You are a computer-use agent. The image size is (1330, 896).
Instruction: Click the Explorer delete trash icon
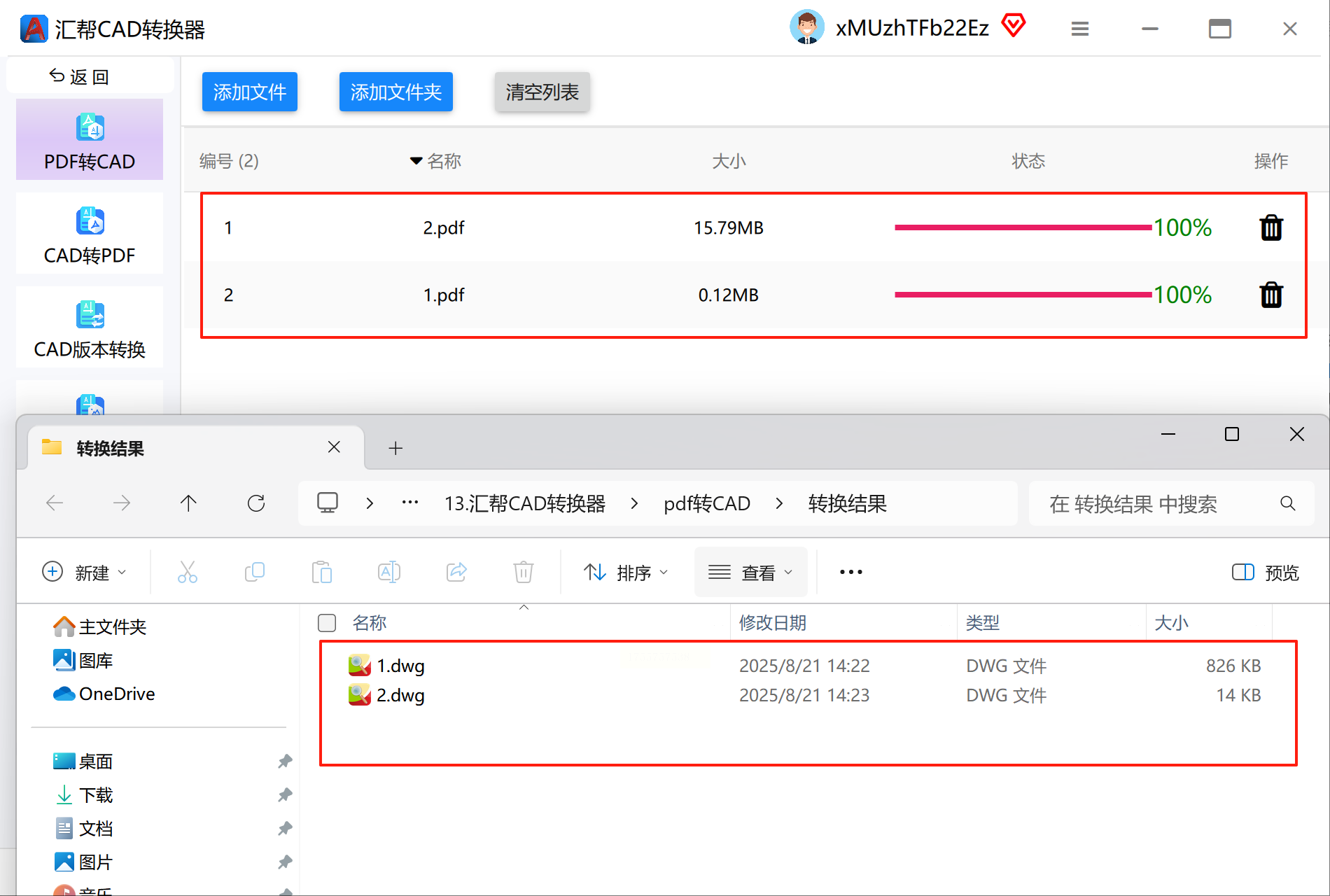524,572
